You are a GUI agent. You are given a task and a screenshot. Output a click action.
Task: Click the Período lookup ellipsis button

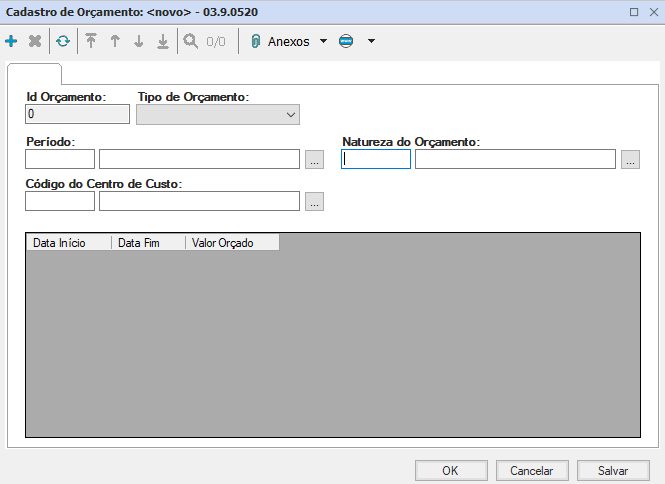coord(314,159)
